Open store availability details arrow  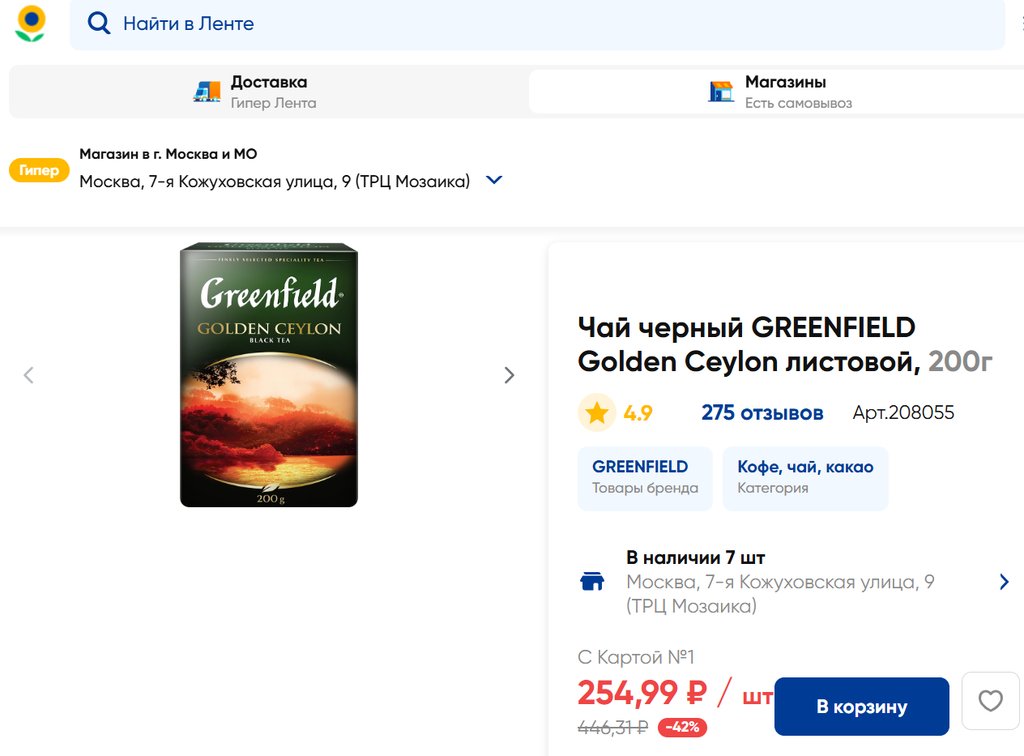(1004, 581)
